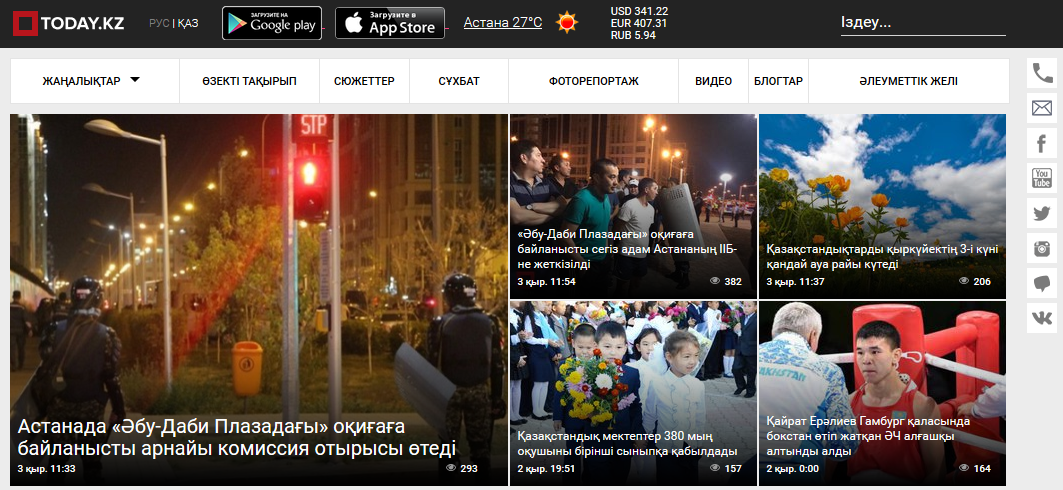Open the БЛОГТАР menu item
Image resolution: width=1063 pixels, height=490 pixels.
(778, 81)
